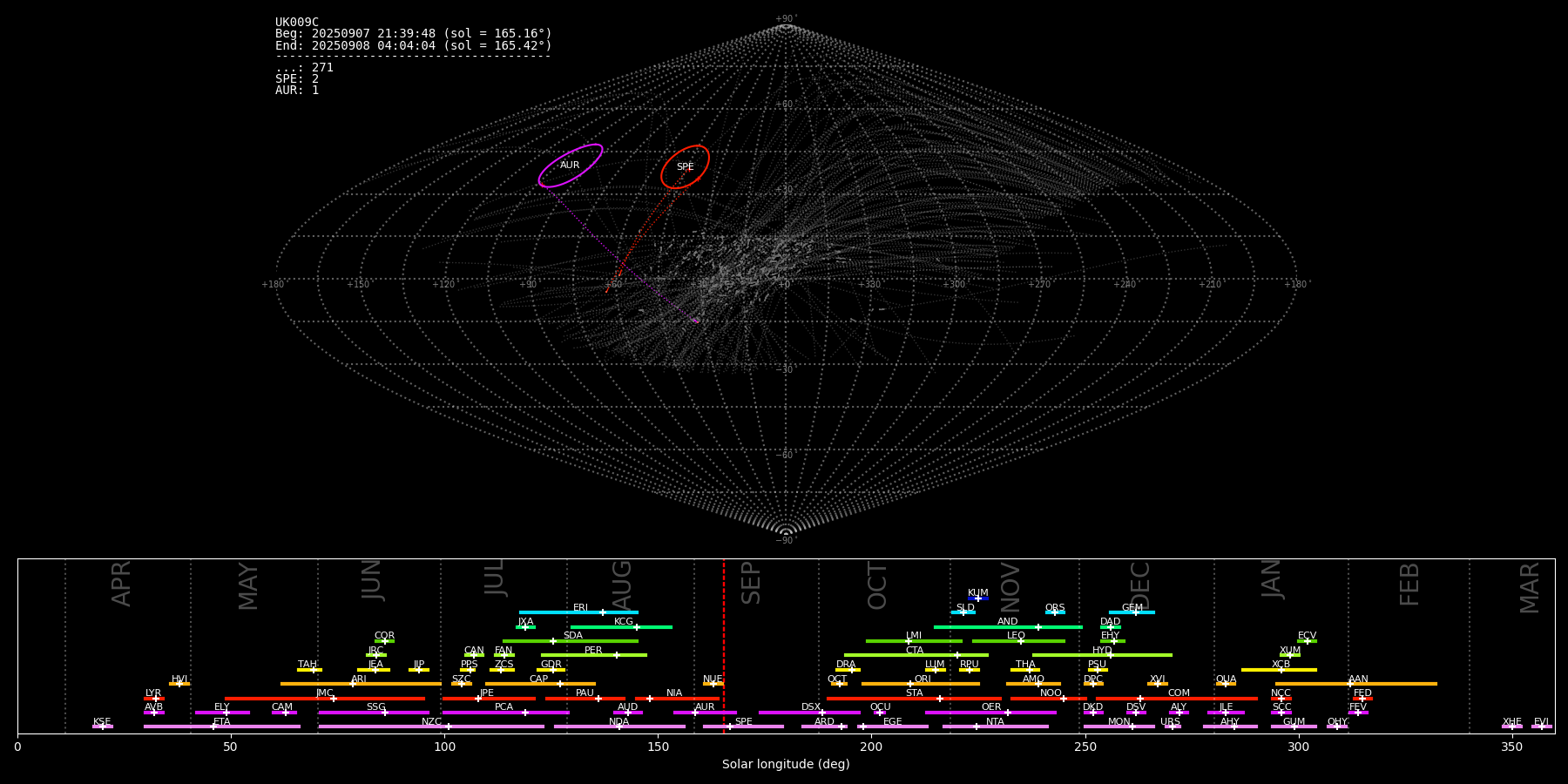Click the DSX shower label
Screen dimensions: 1568x784
tap(811, 707)
